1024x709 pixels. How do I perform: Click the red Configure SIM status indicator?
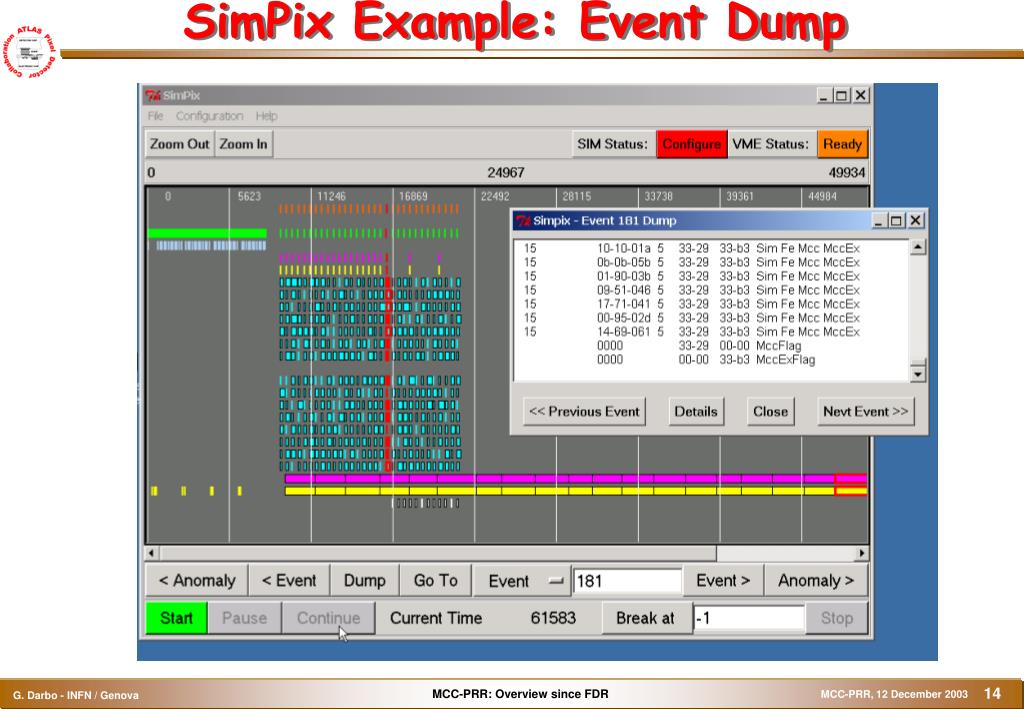[x=692, y=144]
